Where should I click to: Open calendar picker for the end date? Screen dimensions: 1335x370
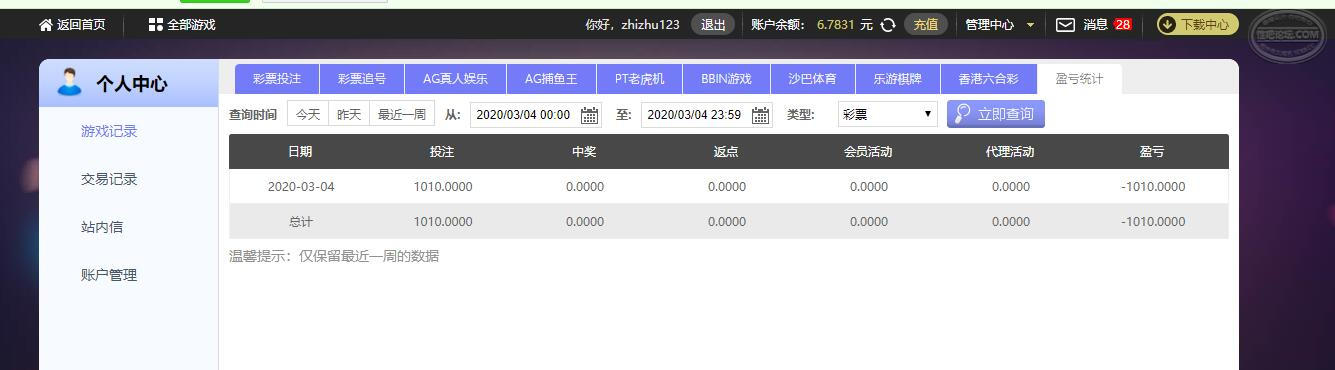tap(761, 115)
